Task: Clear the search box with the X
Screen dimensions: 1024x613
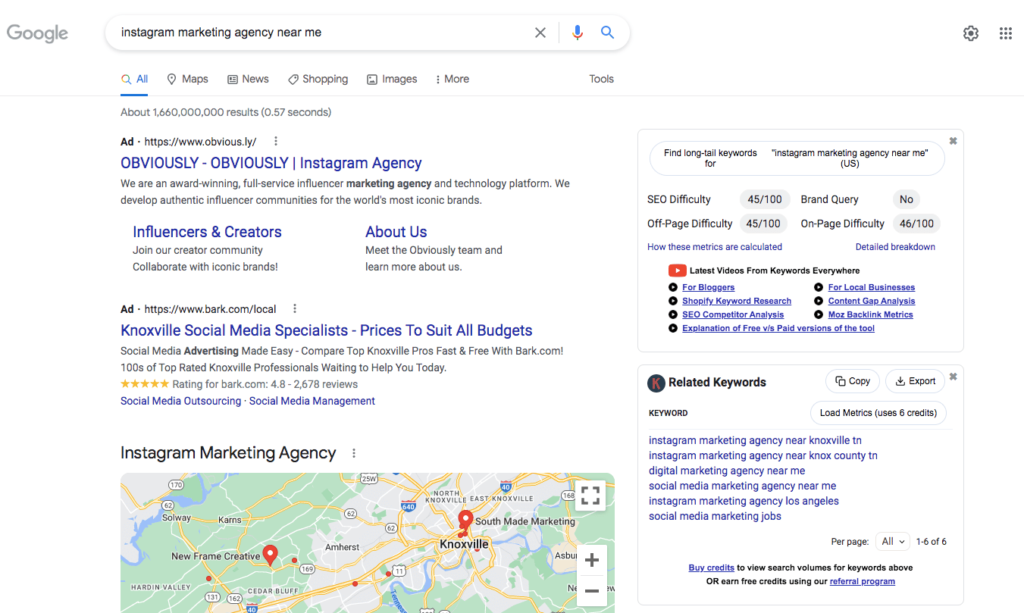Action: pyautogui.click(x=540, y=33)
